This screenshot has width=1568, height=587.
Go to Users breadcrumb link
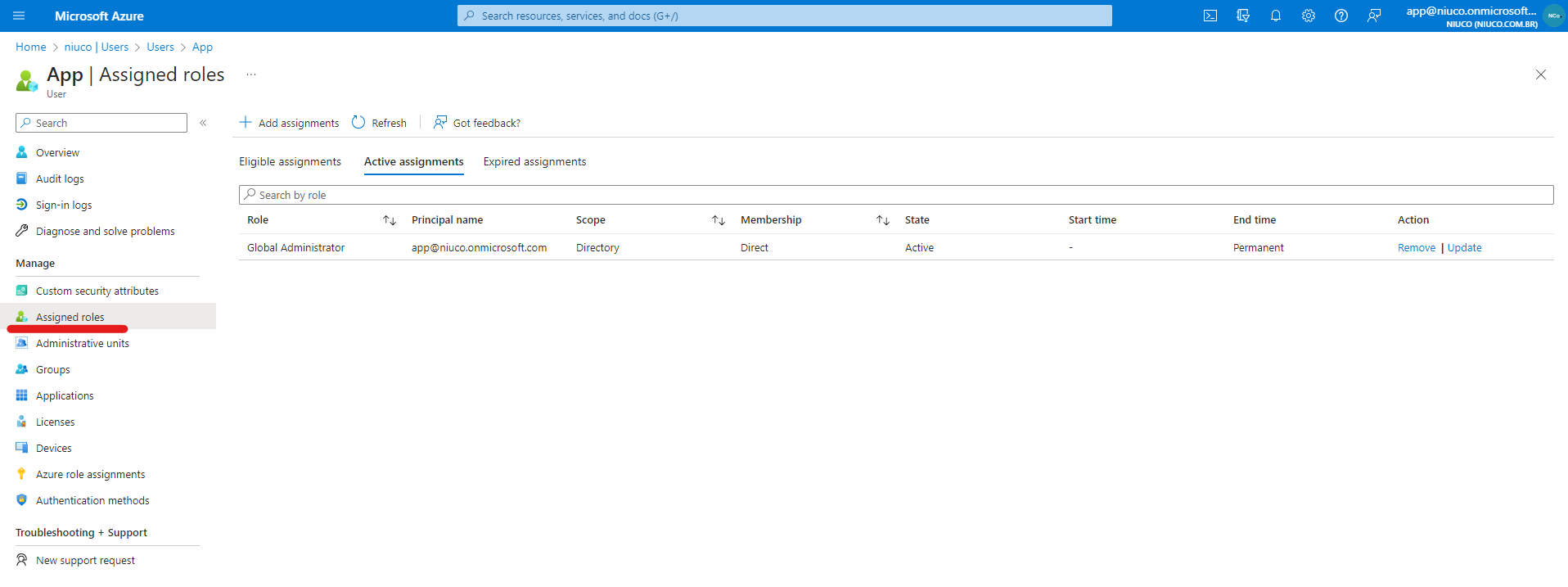tap(160, 47)
